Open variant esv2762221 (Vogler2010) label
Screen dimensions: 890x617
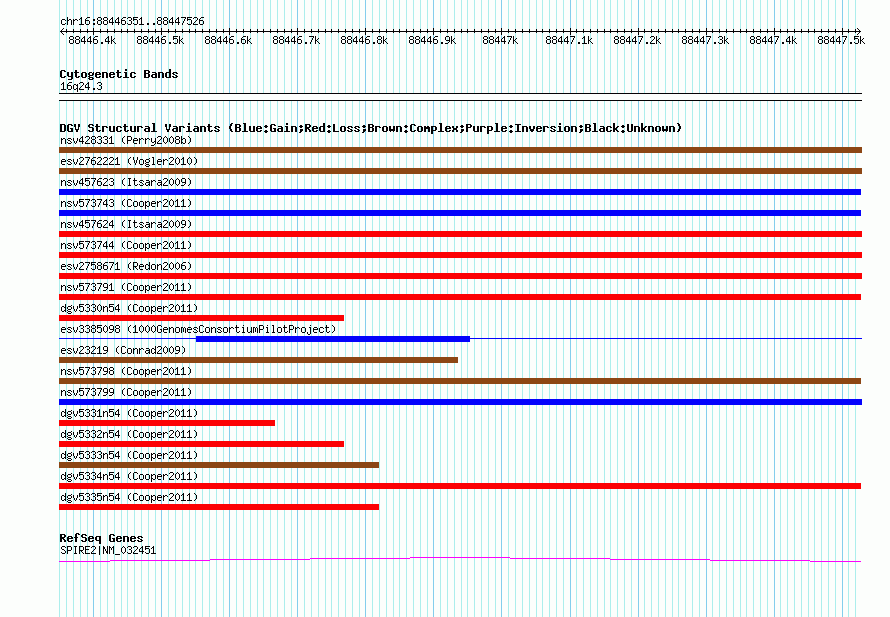tap(129, 161)
